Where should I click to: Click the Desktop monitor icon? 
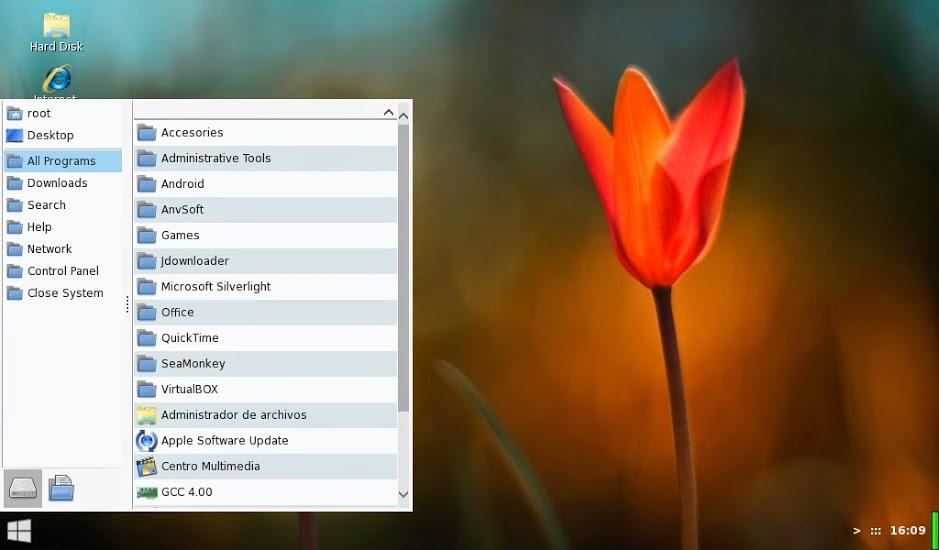click(x=14, y=135)
